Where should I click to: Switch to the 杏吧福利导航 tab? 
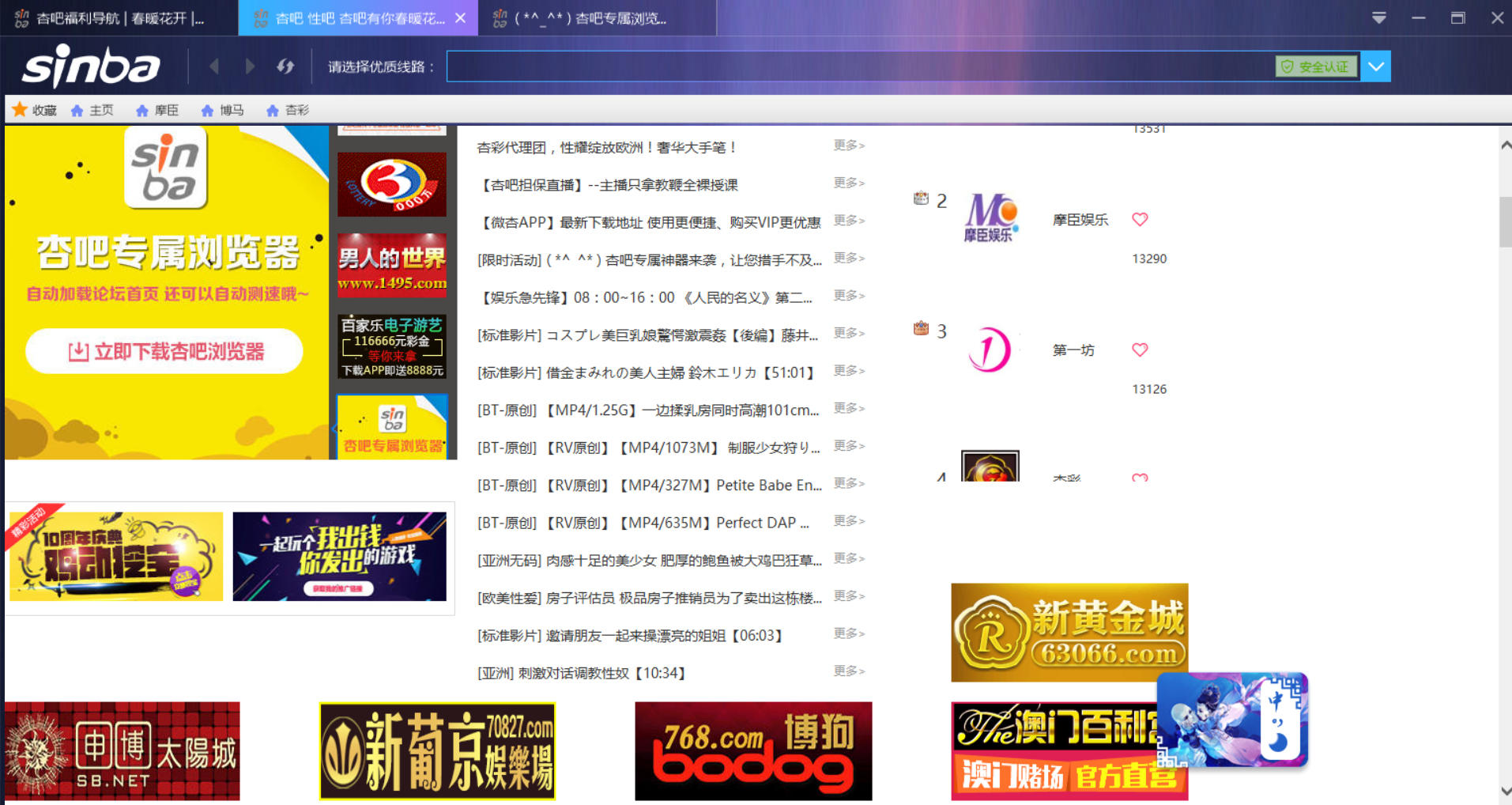119,17
